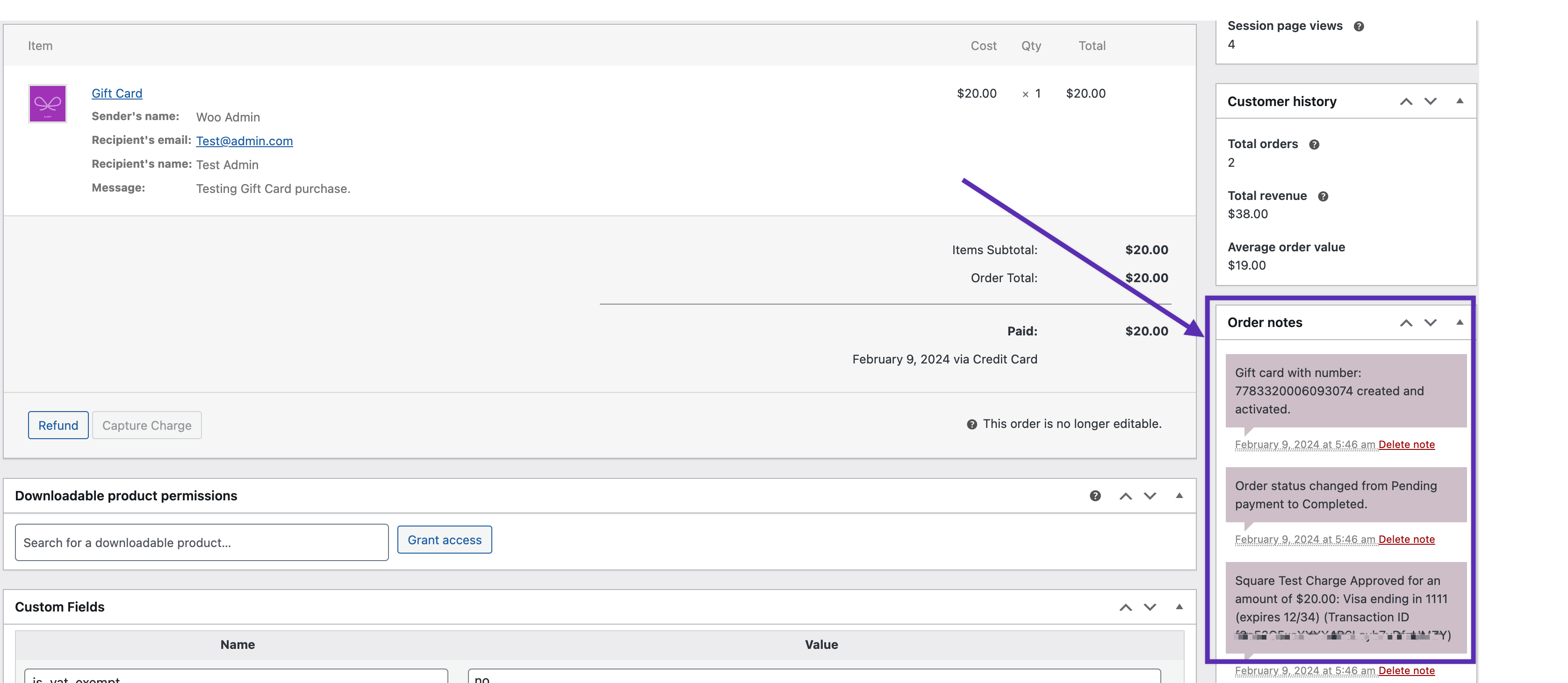Move the Customer history panel down
Image resolution: width=1568 pixels, height=683 pixels.
click(1431, 101)
